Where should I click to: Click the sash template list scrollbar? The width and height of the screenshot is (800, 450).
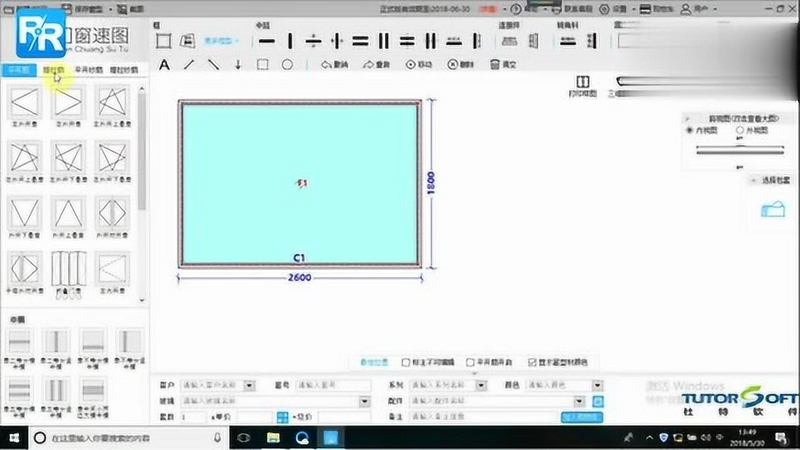tap(142, 151)
